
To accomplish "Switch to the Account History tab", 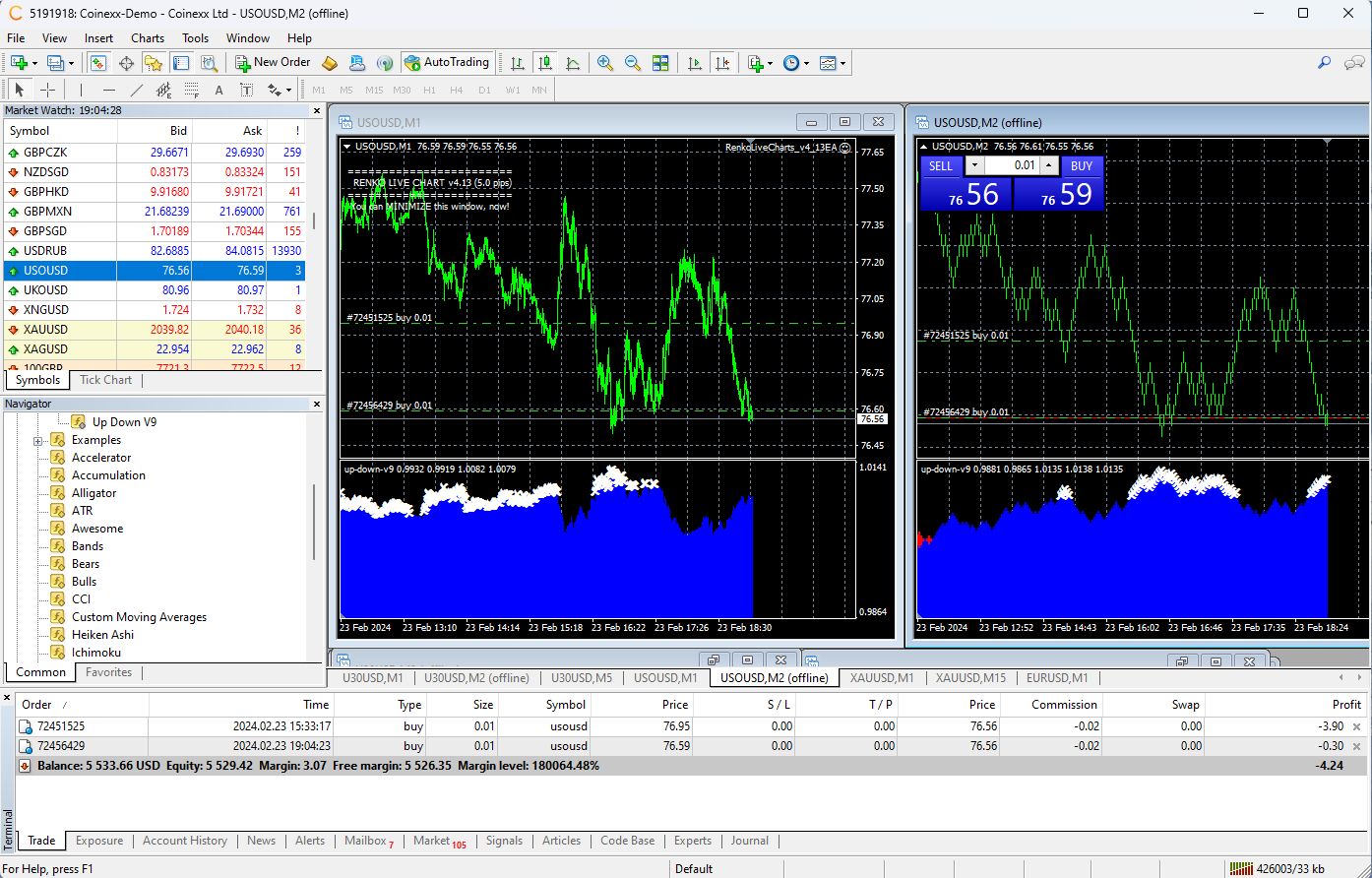I will 184,841.
